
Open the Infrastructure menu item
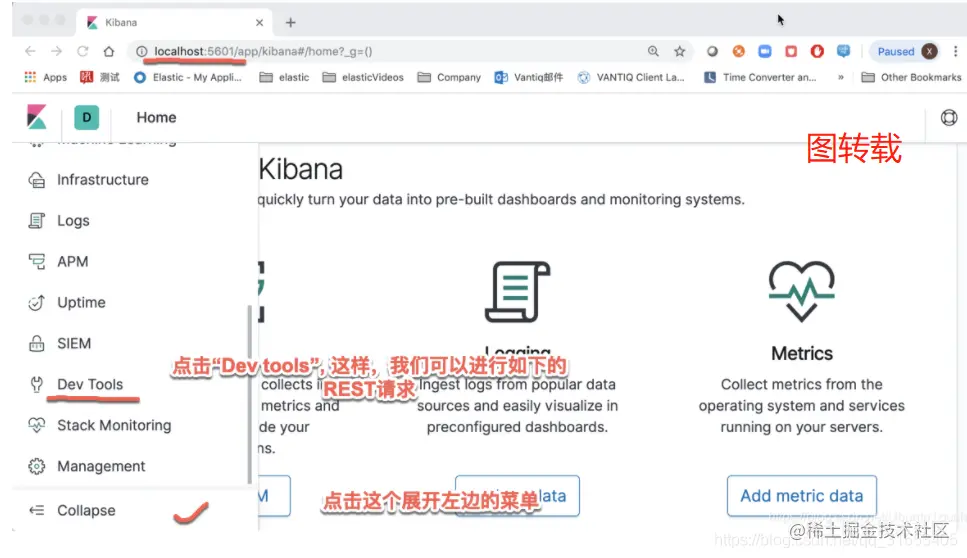click(x=103, y=180)
